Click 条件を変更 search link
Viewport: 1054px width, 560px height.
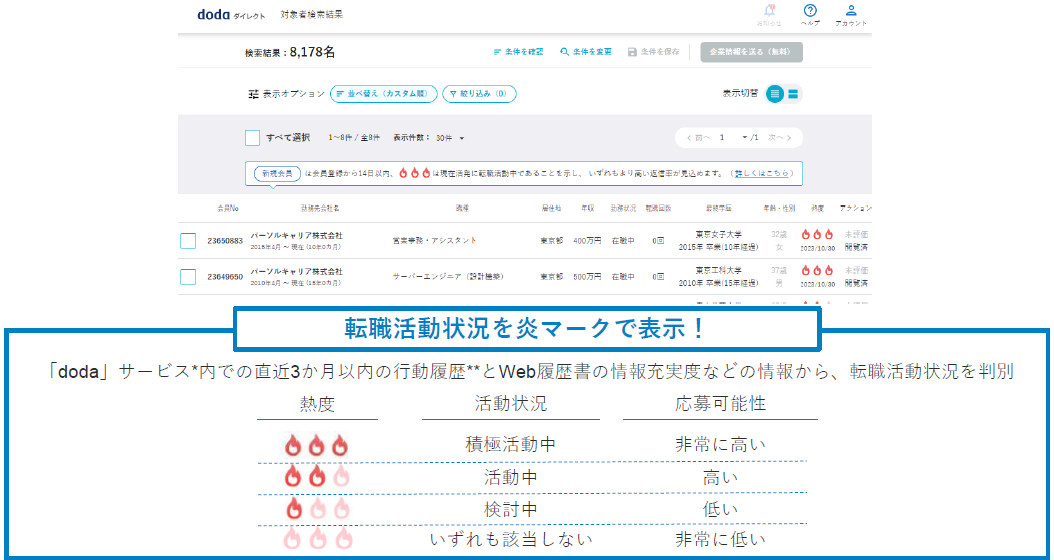pyautogui.click(x=586, y=52)
